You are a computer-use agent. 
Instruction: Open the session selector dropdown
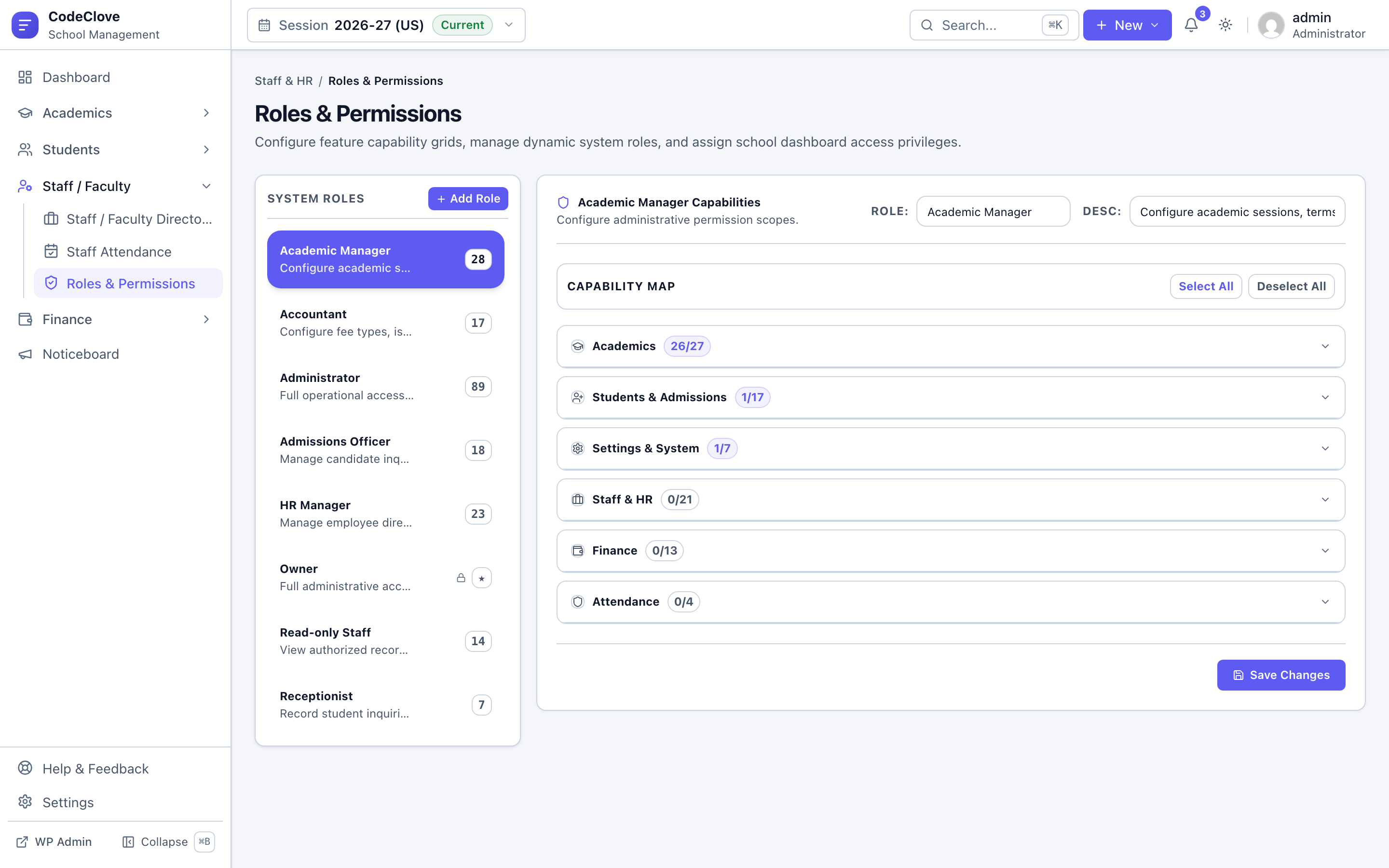[386, 25]
